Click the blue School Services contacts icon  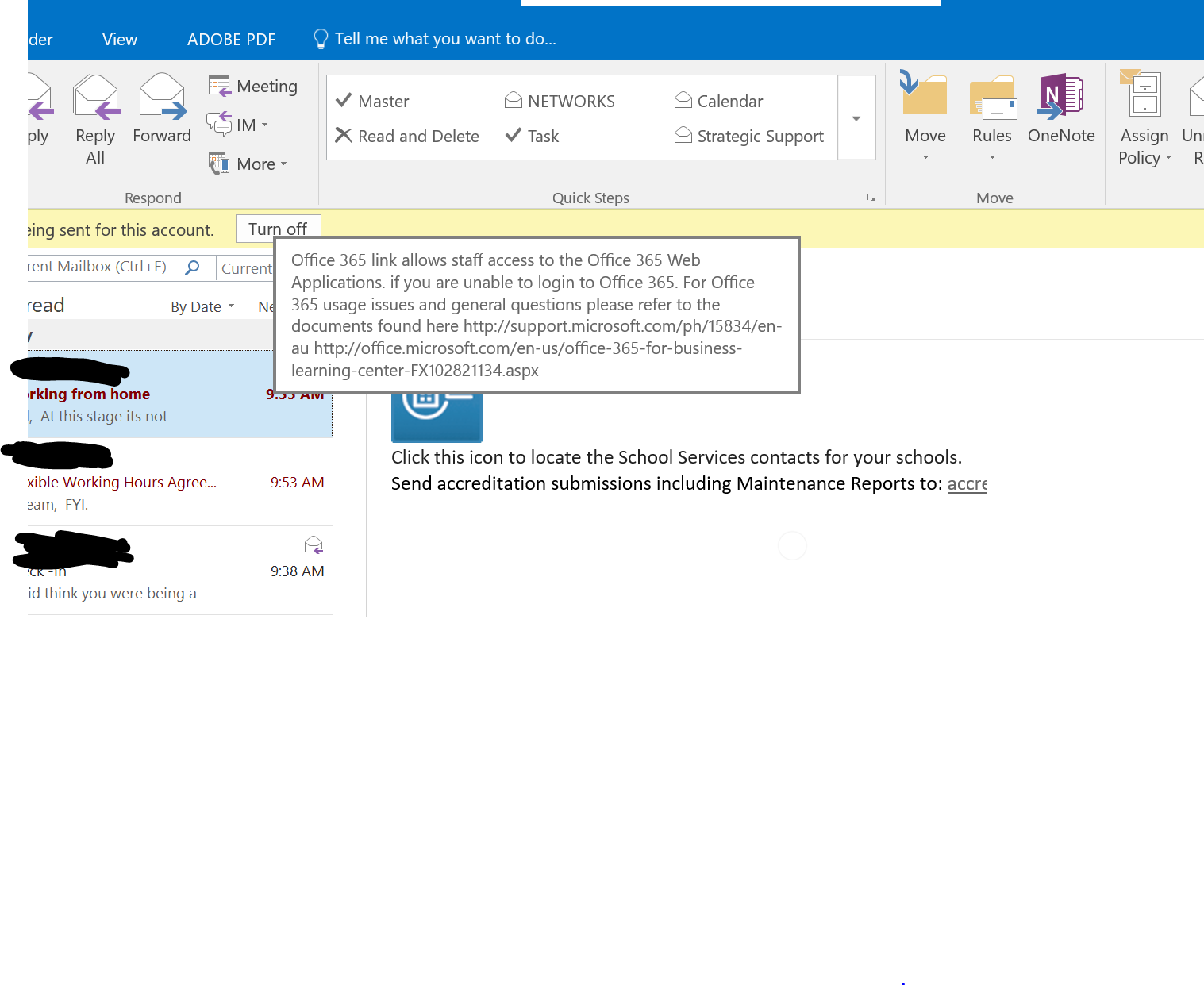(x=437, y=416)
